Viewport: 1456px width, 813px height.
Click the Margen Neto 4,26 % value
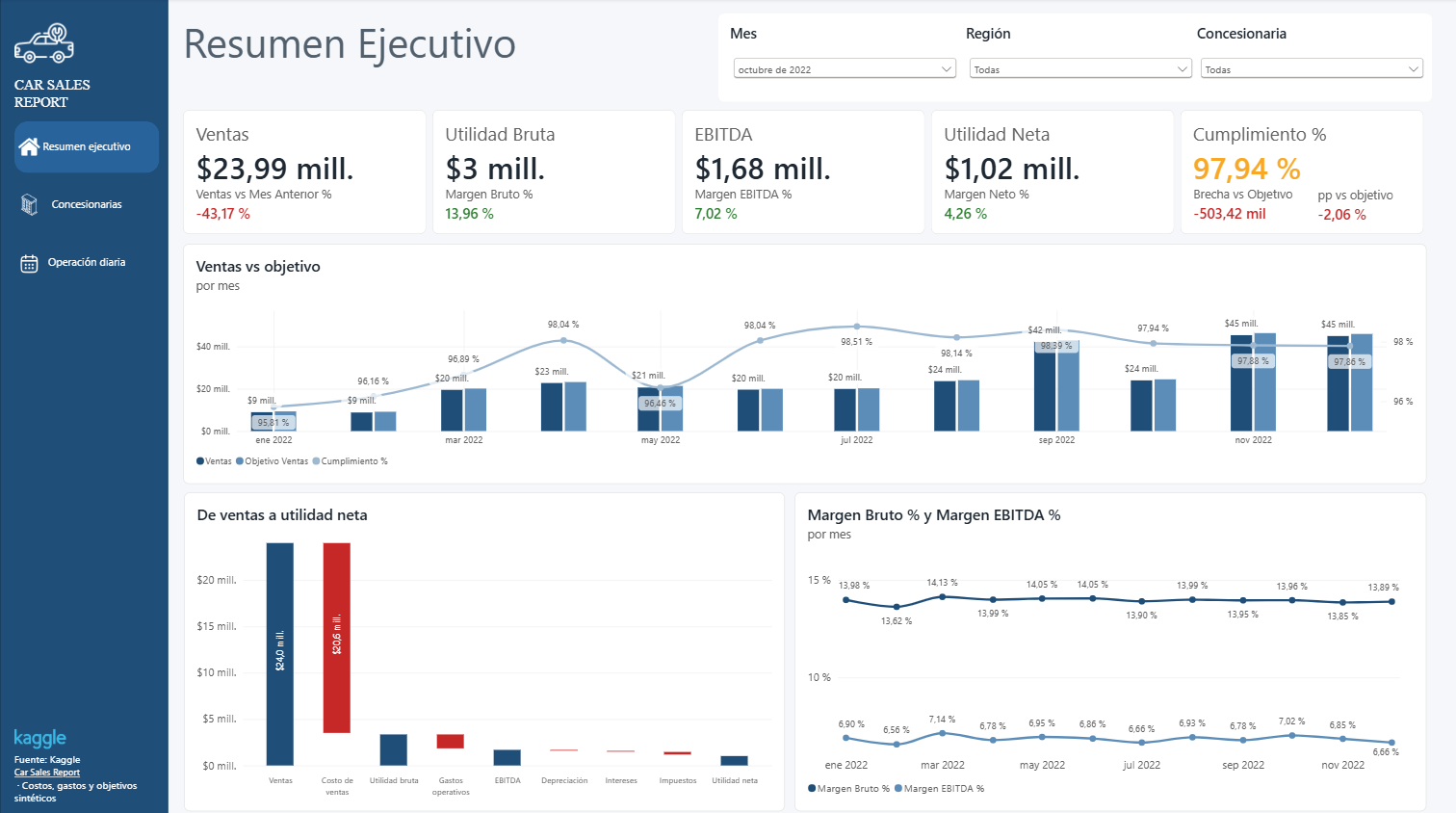click(966, 214)
